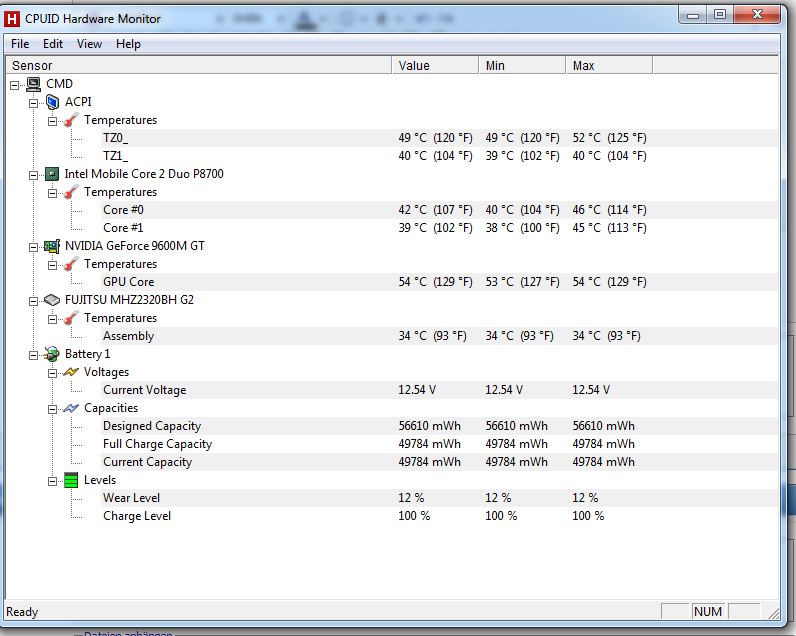The image size is (796, 636).
Task: Click the Capacities graph icon
Action: click(x=71, y=408)
